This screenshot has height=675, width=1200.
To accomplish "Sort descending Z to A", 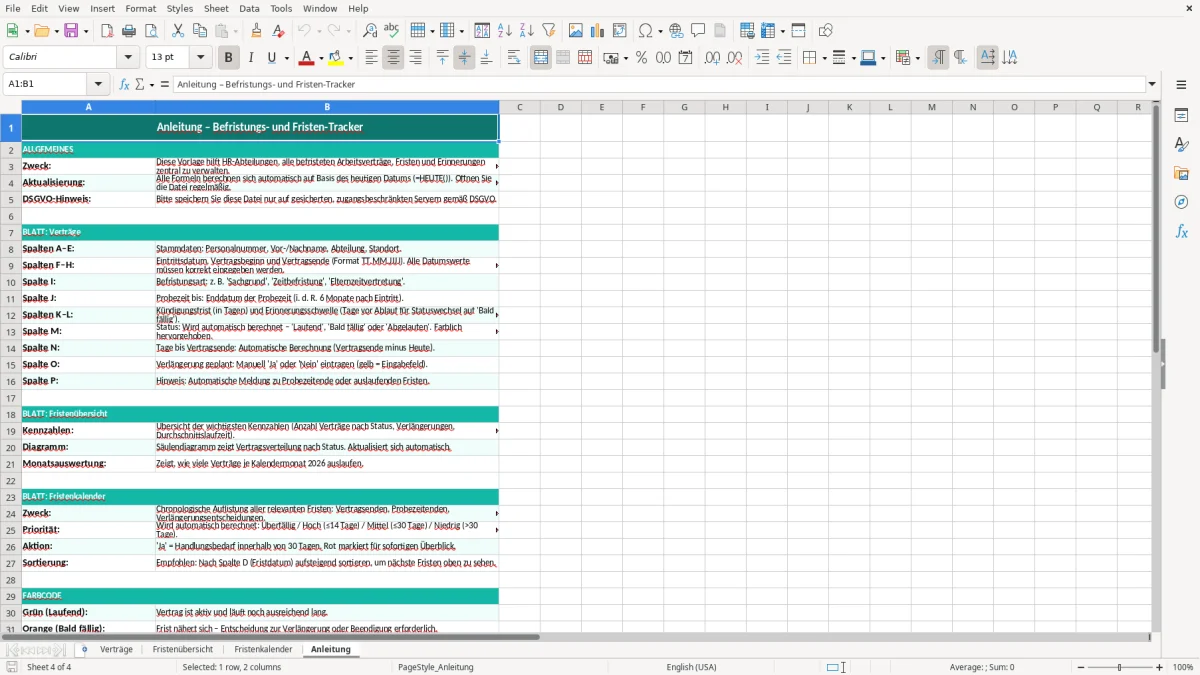I will (527, 31).
